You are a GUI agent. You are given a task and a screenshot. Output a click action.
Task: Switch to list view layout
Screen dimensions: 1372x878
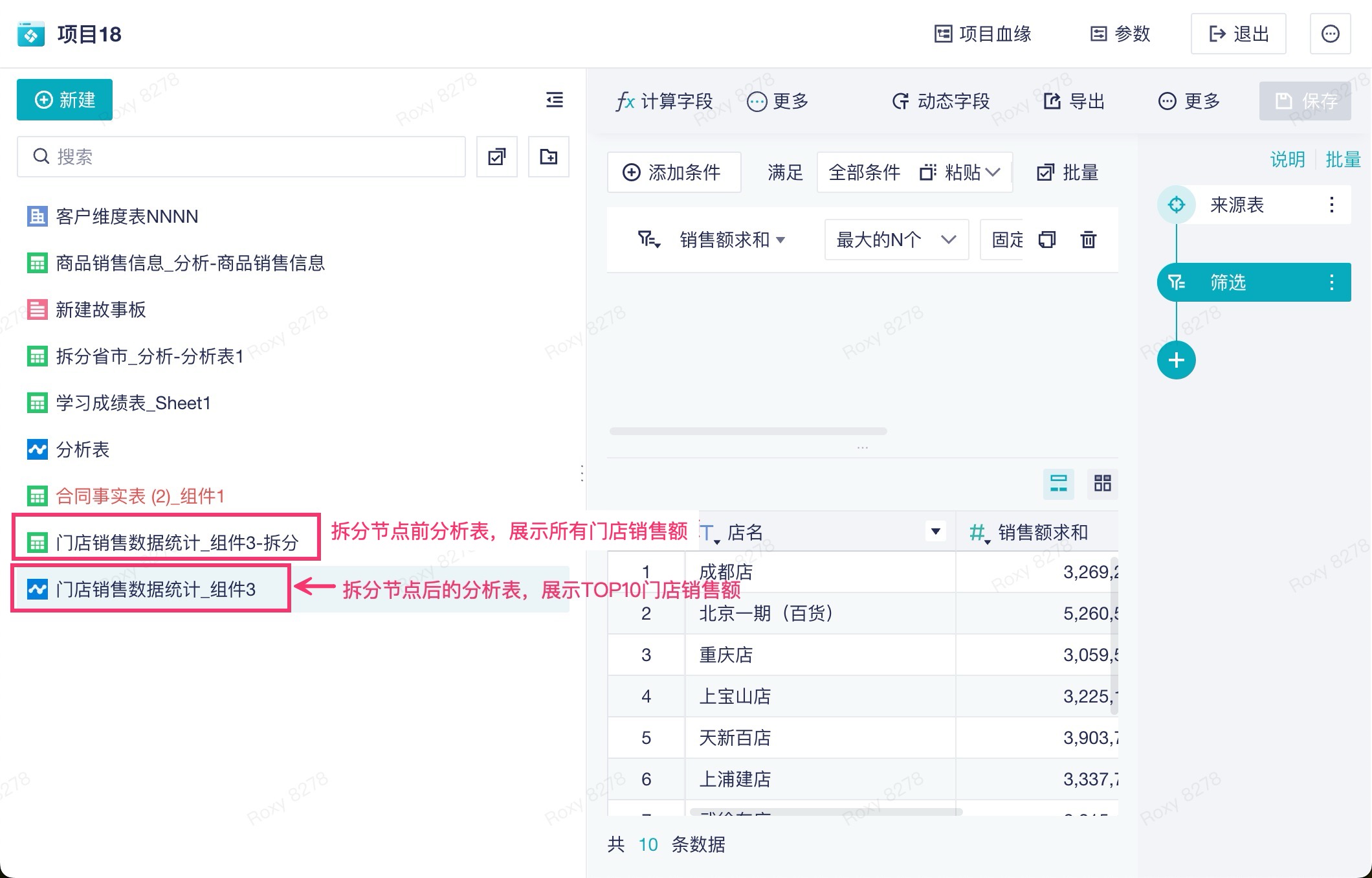tap(1058, 483)
